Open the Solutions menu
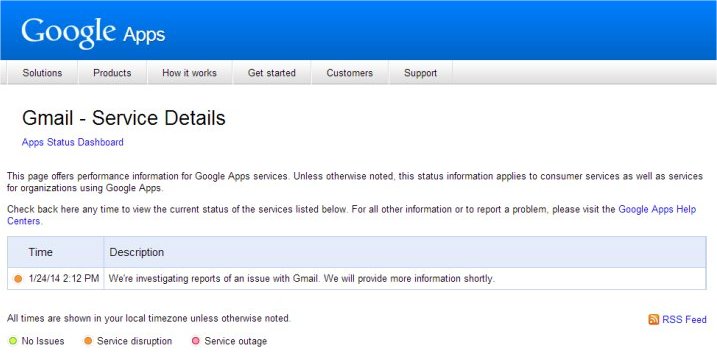The width and height of the screenshot is (717, 363). [42, 73]
